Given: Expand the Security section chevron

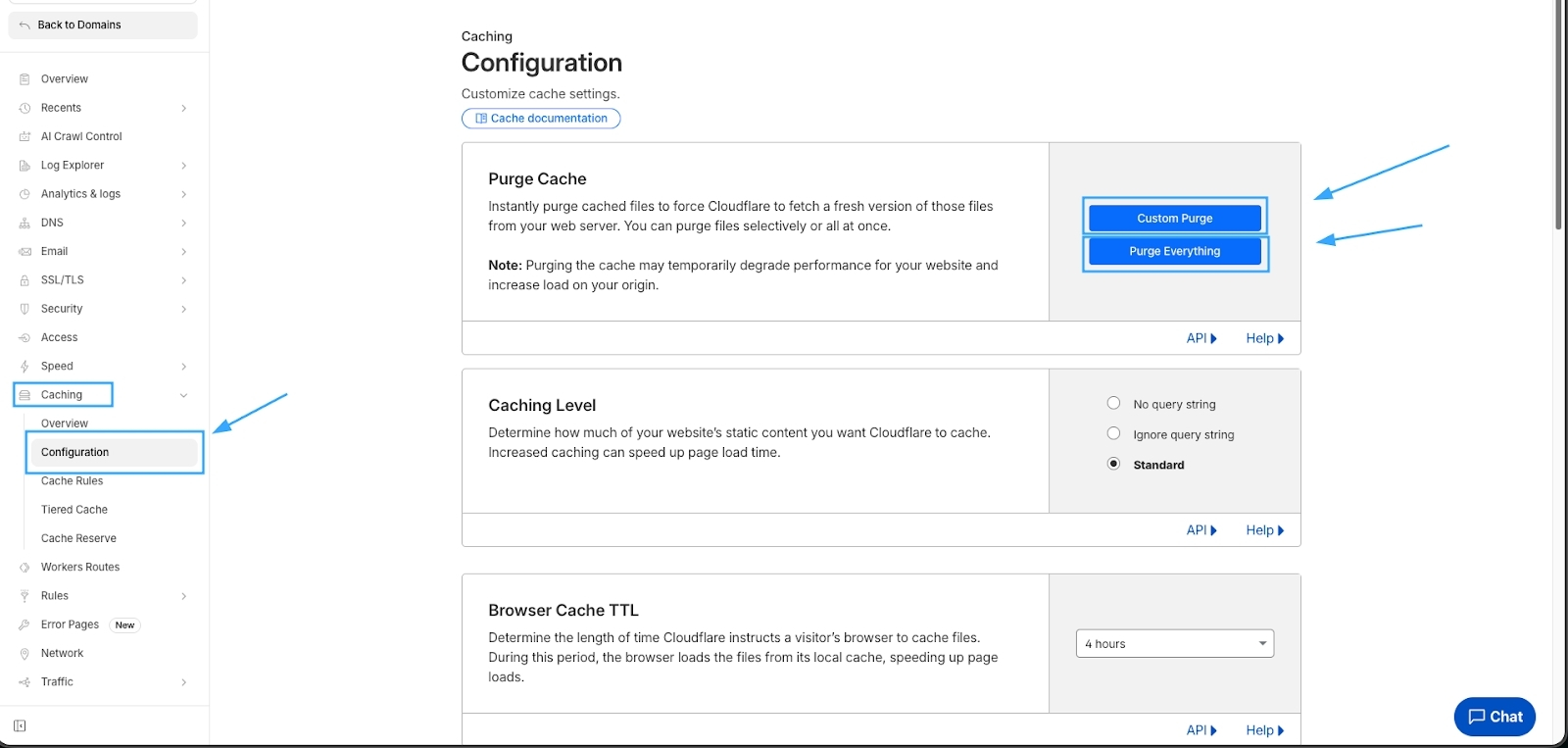Looking at the screenshot, I should (x=183, y=309).
